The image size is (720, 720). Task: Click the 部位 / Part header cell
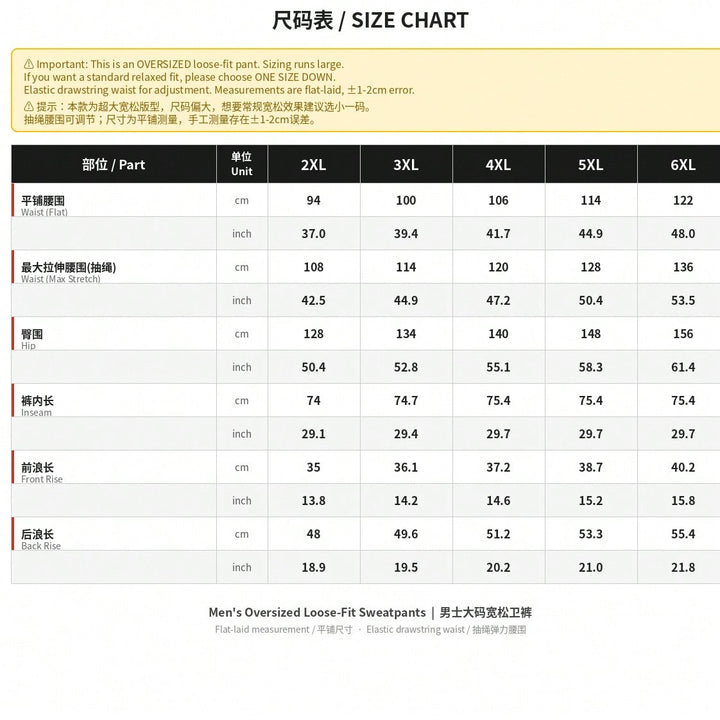[114, 164]
